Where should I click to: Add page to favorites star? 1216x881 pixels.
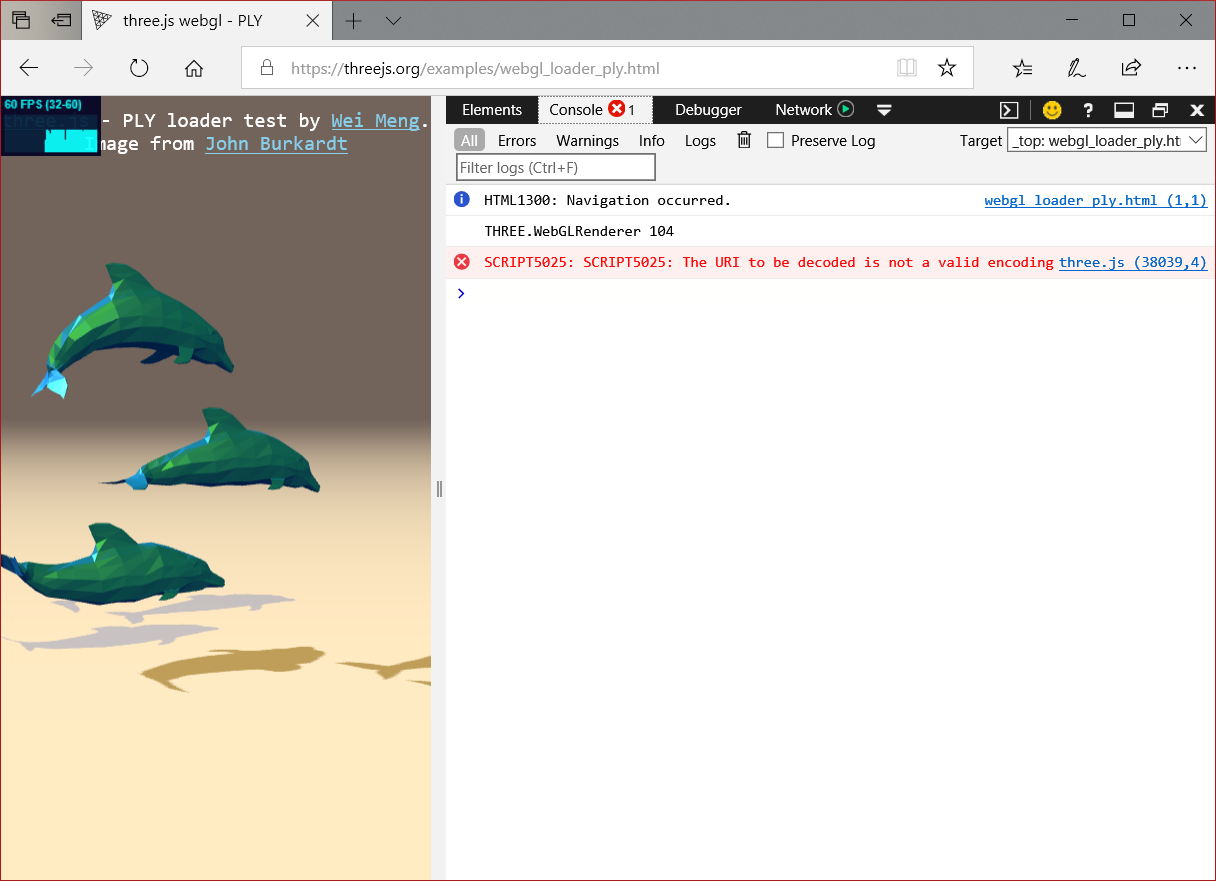tap(947, 68)
